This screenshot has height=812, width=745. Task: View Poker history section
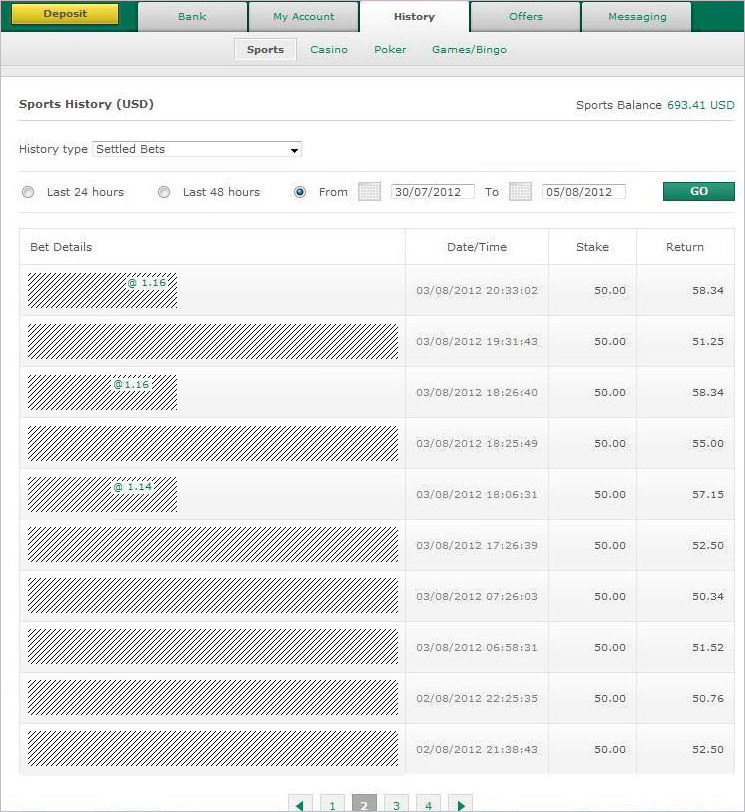(390, 50)
